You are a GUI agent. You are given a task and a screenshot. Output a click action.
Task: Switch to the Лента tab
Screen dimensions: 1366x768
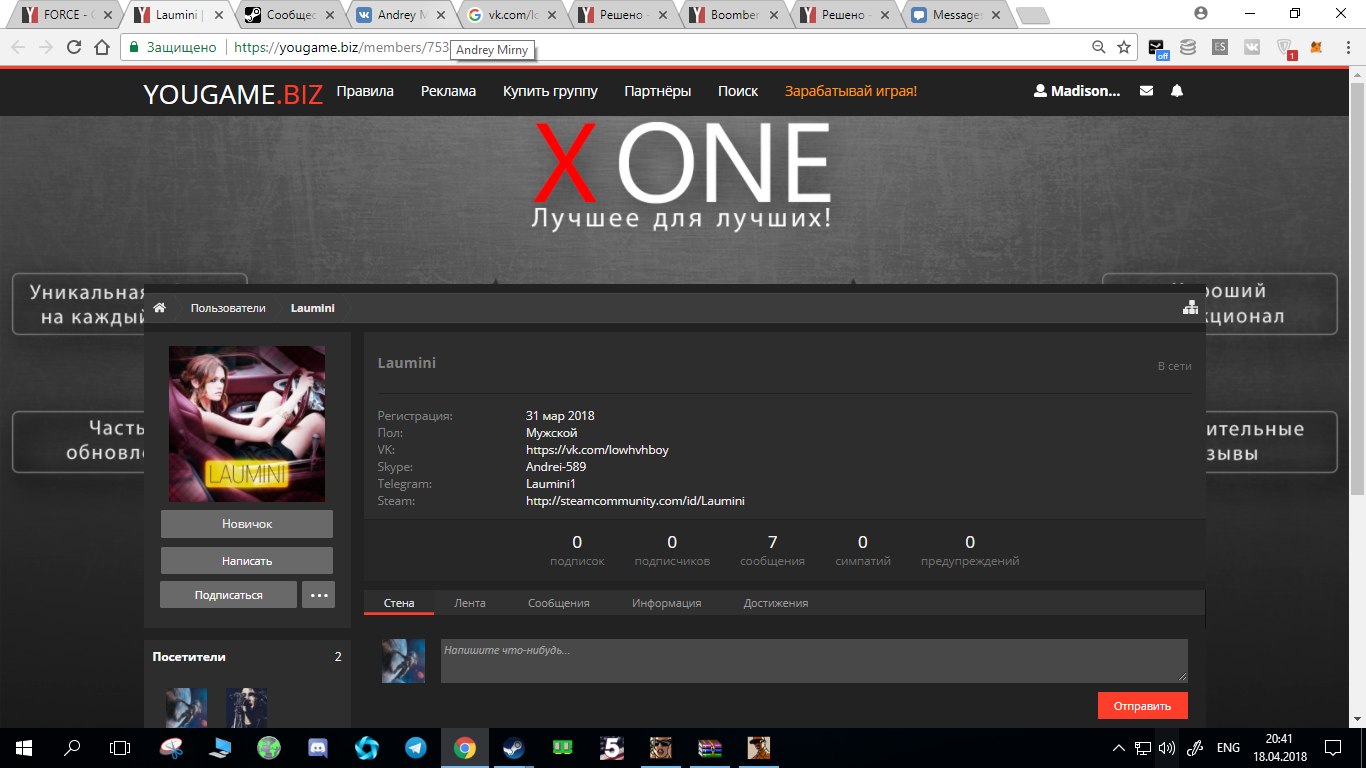(x=469, y=603)
